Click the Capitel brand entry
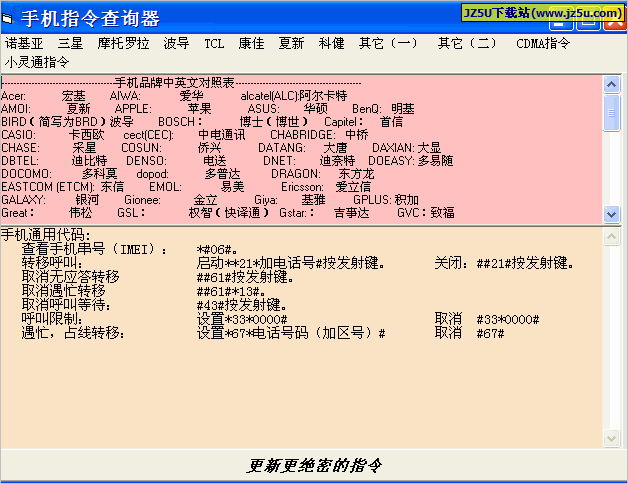 (x=364, y=122)
